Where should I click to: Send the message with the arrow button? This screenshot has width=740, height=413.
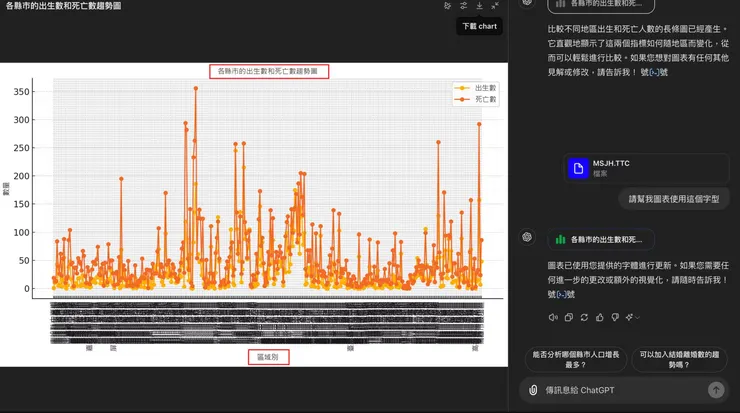pyautogui.click(x=716, y=390)
